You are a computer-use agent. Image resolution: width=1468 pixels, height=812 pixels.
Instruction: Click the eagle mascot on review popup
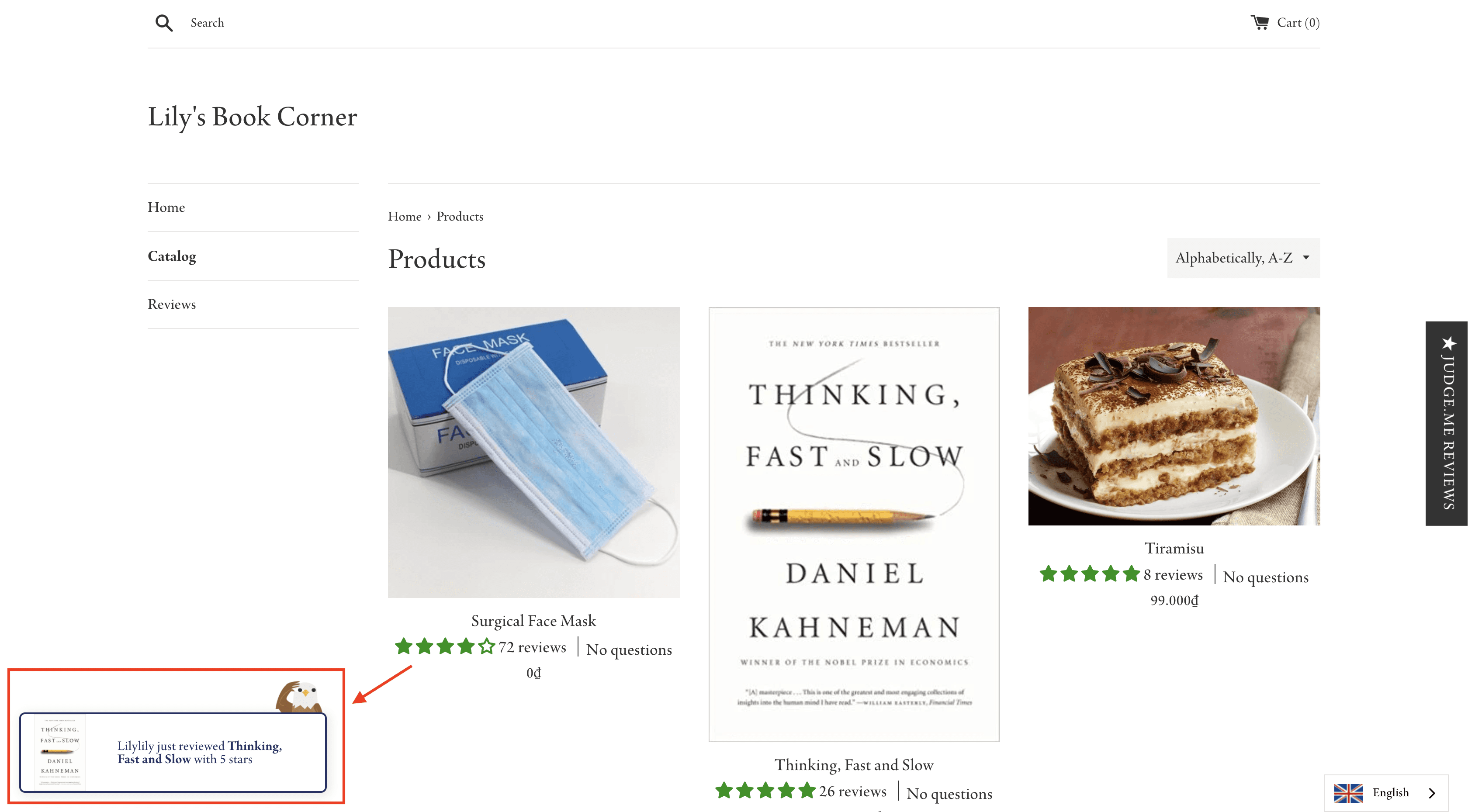tap(300, 696)
